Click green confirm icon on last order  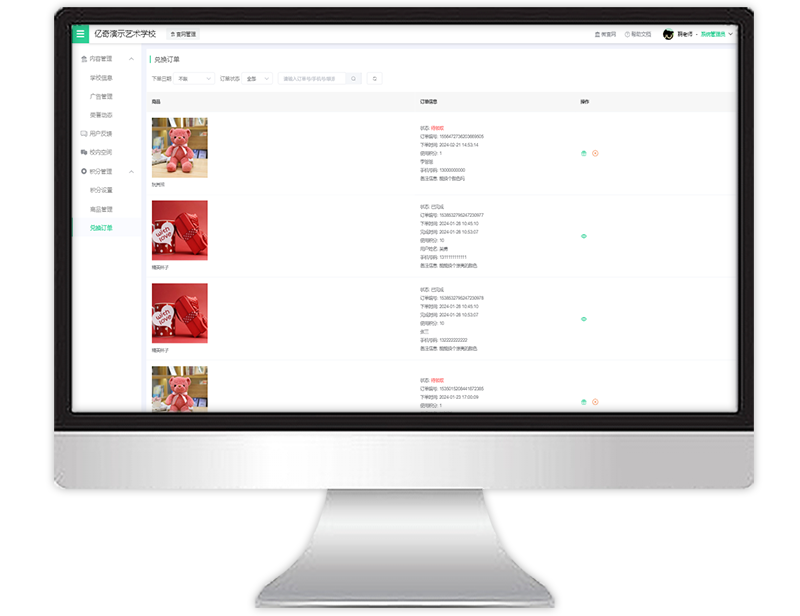pyautogui.click(x=584, y=402)
